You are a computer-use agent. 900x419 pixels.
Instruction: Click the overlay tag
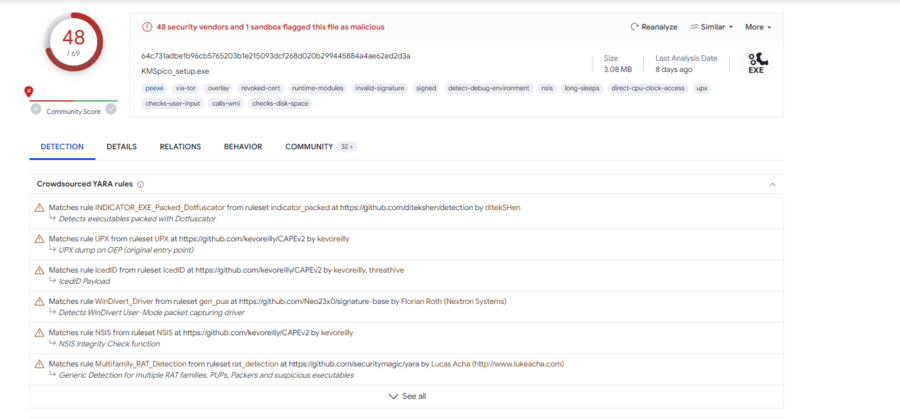[218, 88]
